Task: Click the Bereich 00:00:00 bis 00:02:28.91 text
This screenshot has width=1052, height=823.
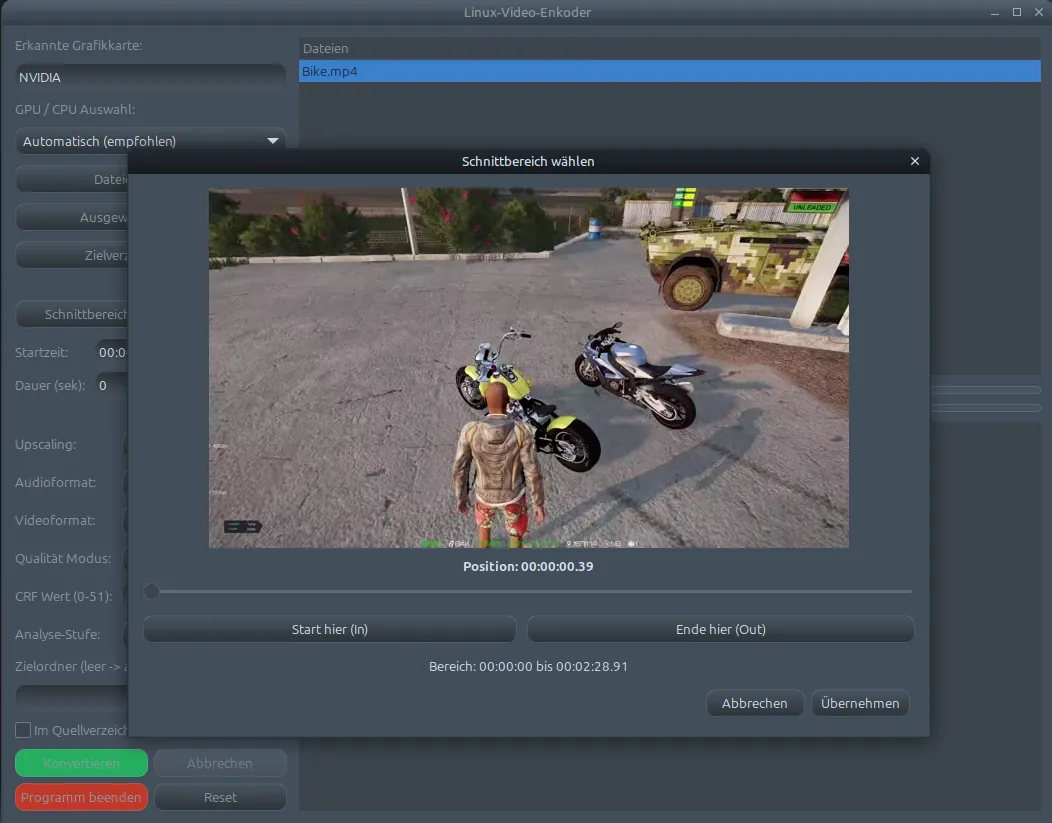Action: point(528,666)
